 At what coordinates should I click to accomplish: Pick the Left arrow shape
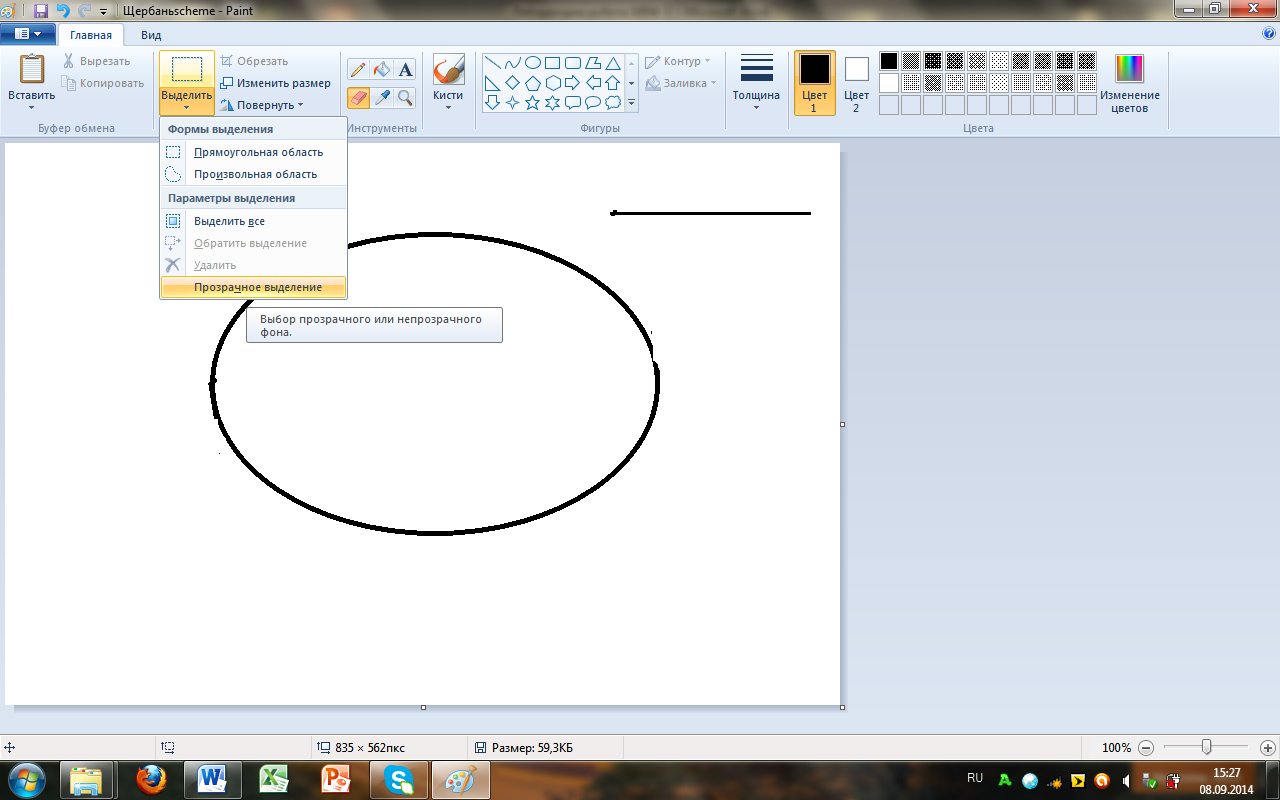[593, 83]
